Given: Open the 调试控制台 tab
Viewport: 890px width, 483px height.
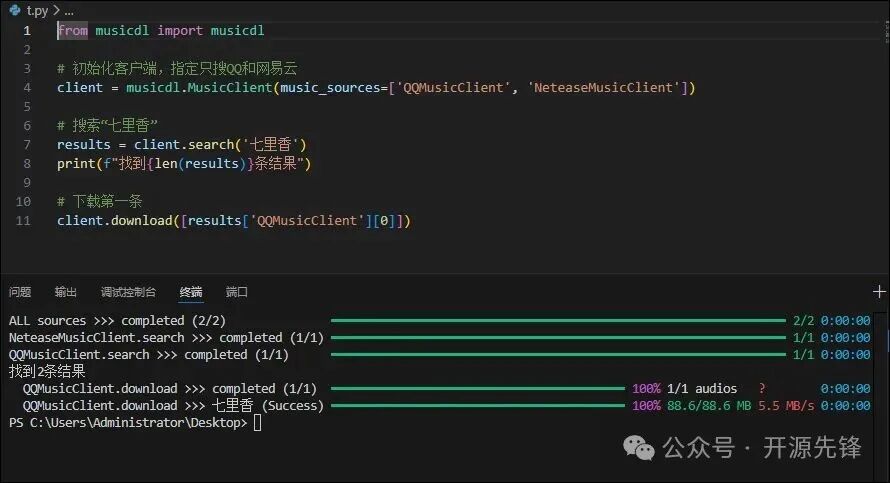Looking at the screenshot, I should point(128,292).
